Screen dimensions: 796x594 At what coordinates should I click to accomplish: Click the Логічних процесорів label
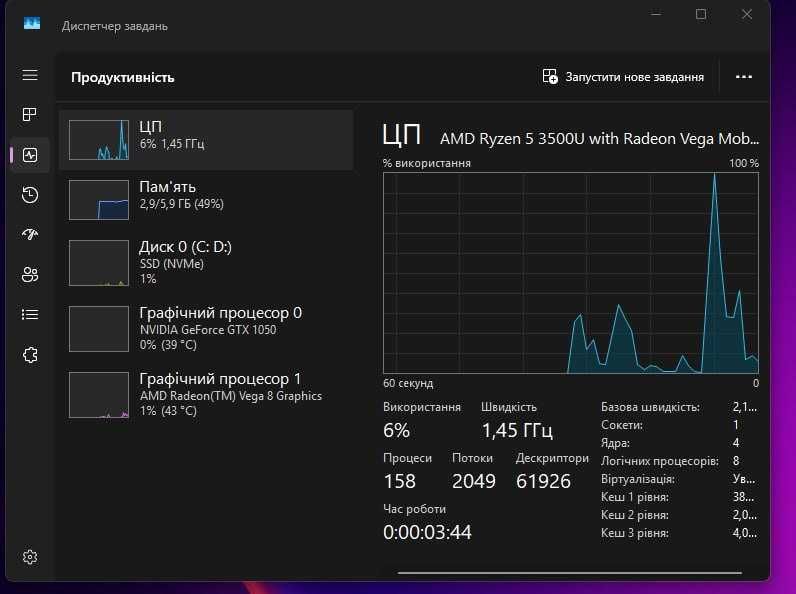pyautogui.click(x=660, y=461)
